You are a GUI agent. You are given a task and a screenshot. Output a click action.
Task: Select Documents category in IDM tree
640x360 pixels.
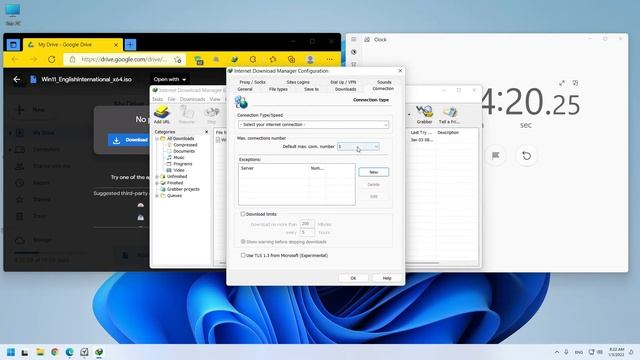pyautogui.click(x=184, y=151)
